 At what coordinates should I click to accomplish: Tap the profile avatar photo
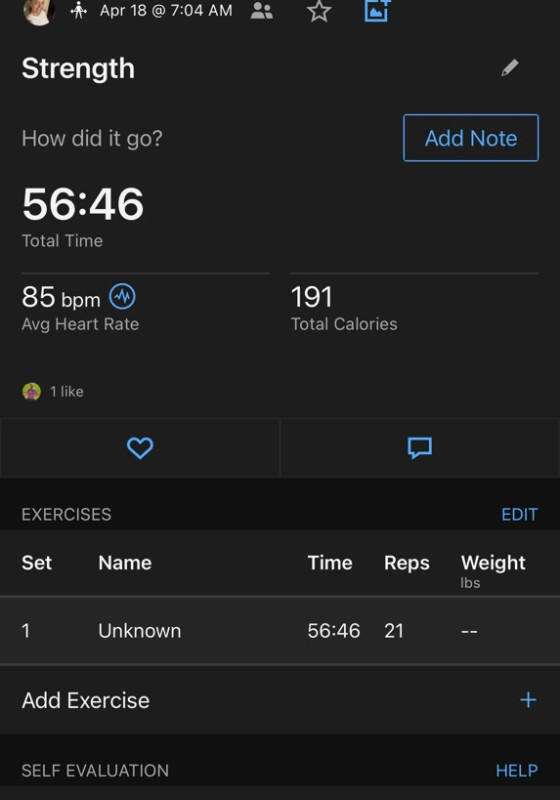[x=39, y=10]
